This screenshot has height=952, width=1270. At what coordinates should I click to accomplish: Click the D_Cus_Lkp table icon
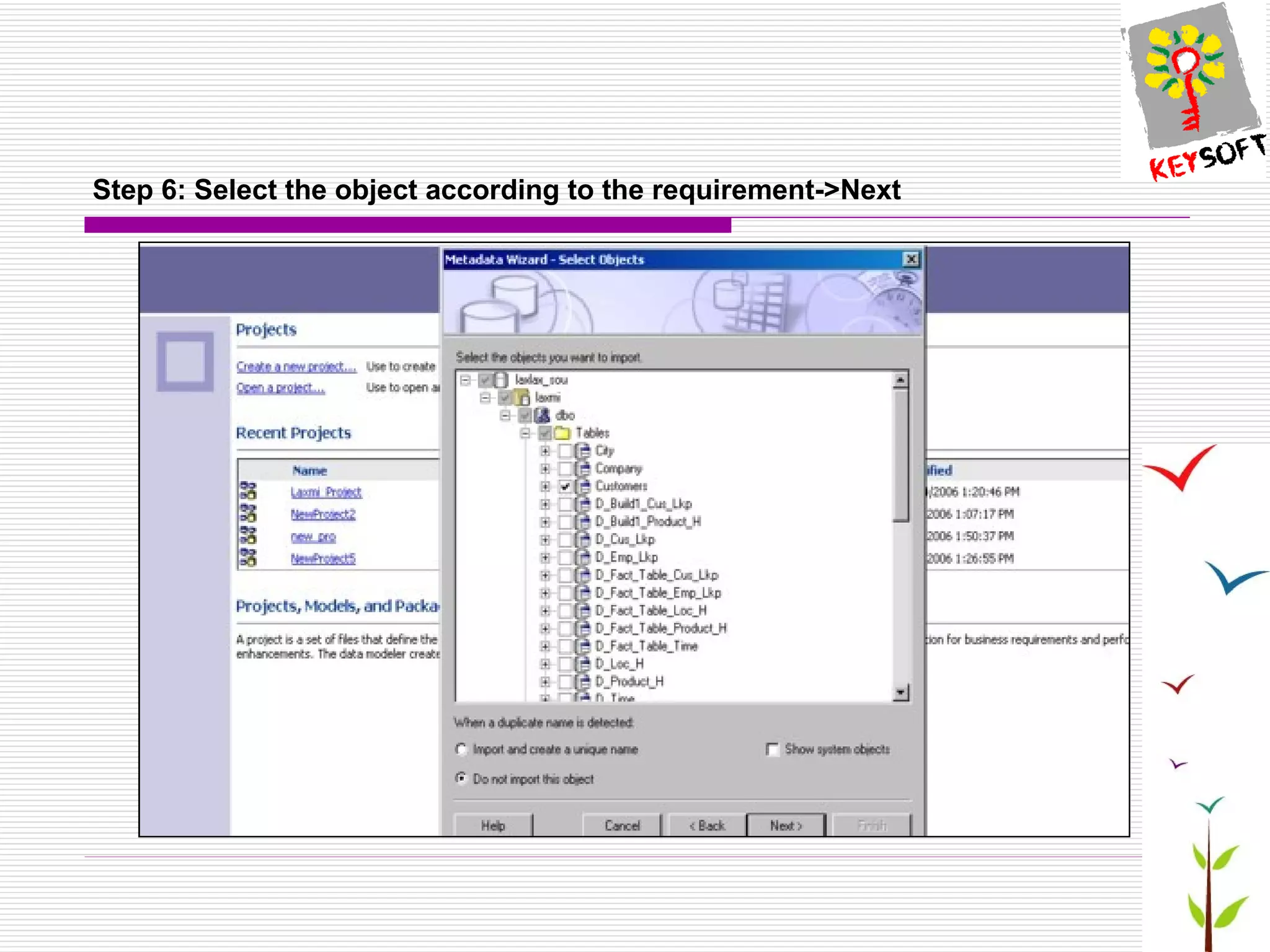pyautogui.click(x=583, y=540)
